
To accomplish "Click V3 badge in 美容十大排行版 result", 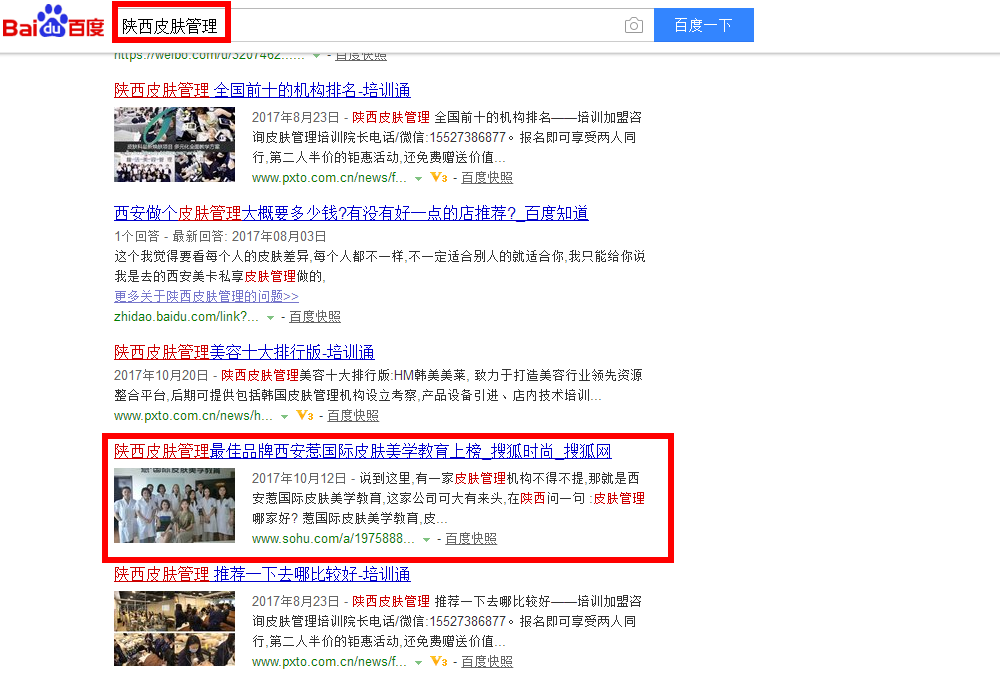I will coord(305,415).
